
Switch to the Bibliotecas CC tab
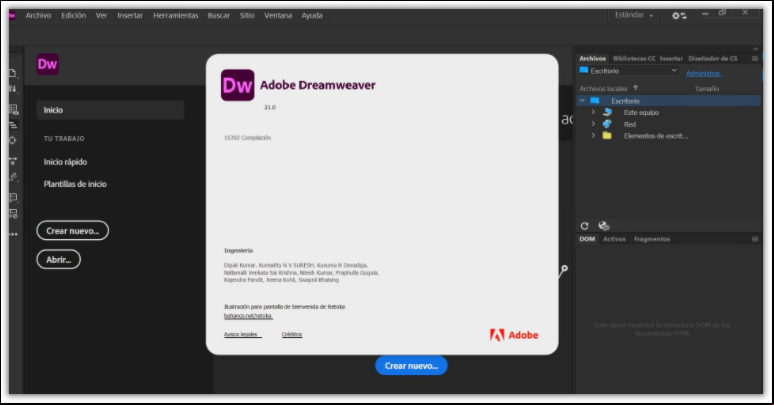634,58
